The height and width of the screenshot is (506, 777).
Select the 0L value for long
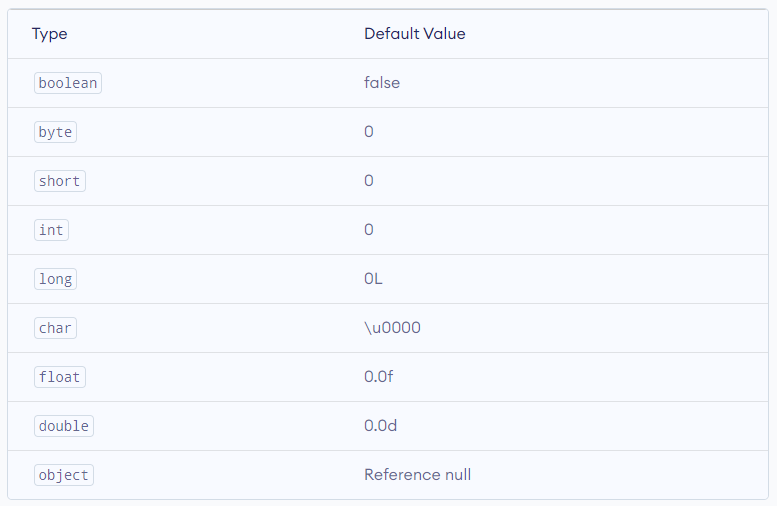[373, 279]
